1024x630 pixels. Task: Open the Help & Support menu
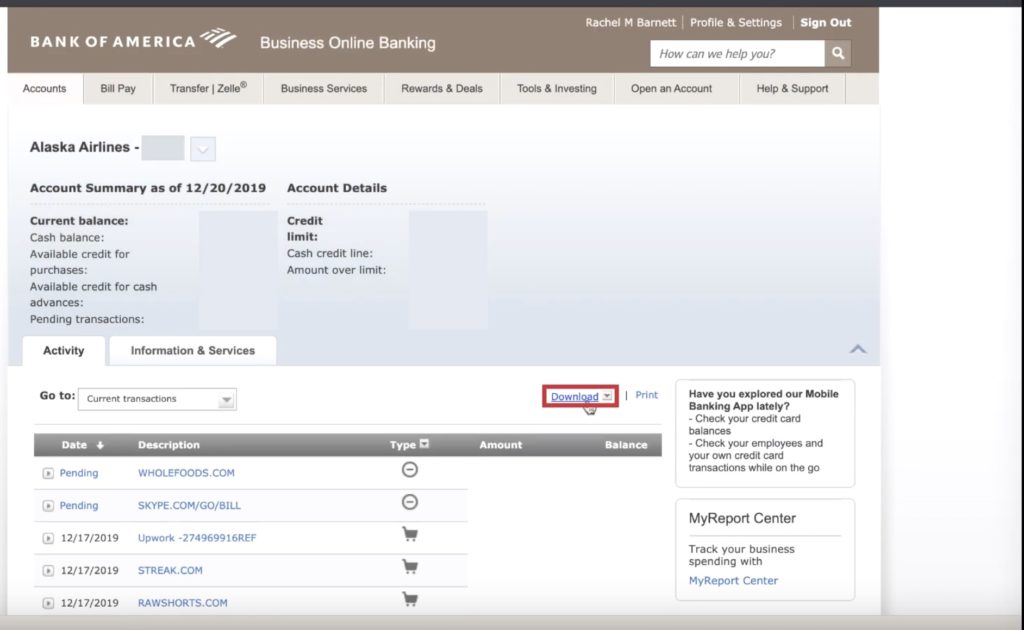792,89
